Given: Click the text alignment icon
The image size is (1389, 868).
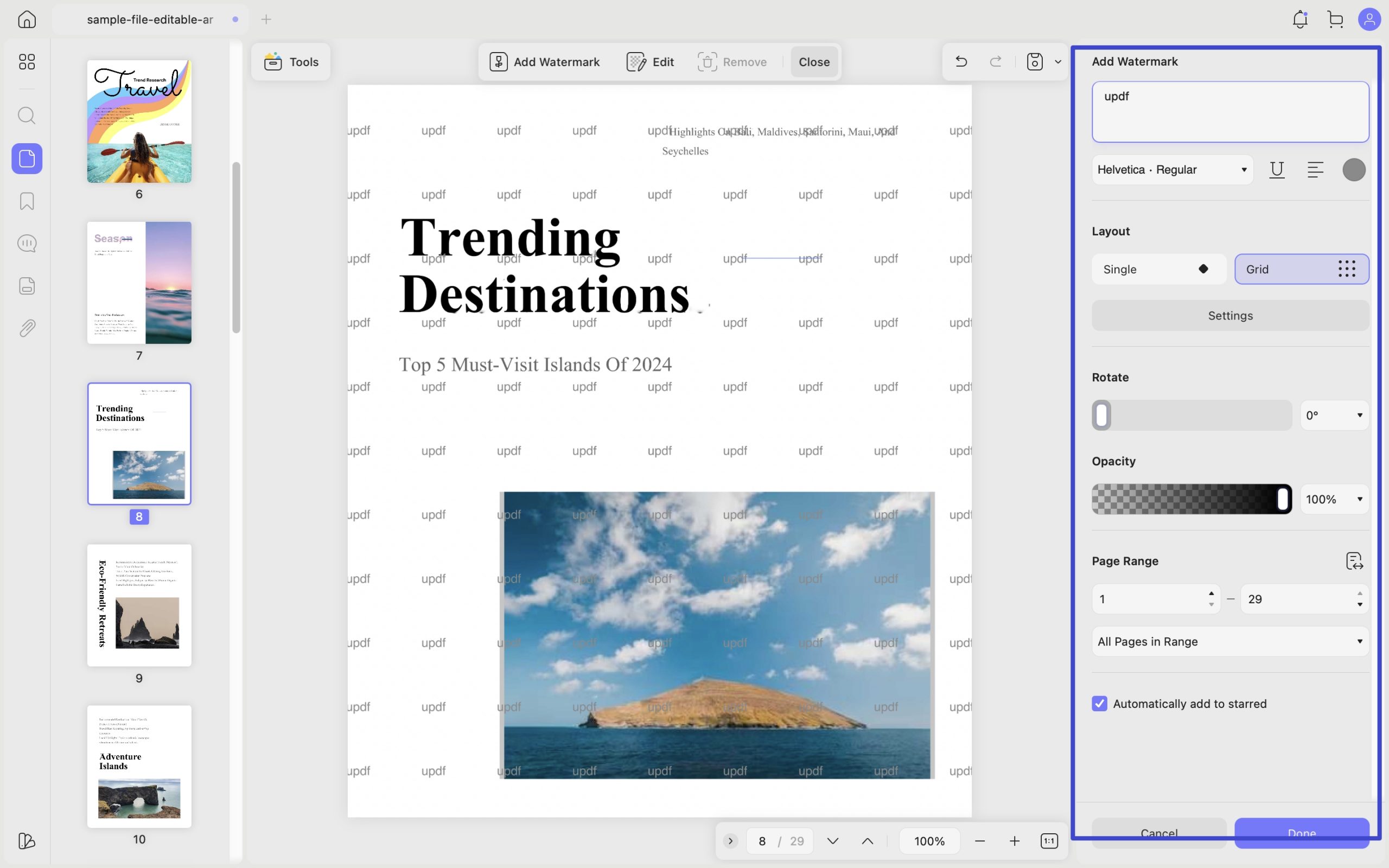Looking at the screenshot, I should coord(1315,170).
